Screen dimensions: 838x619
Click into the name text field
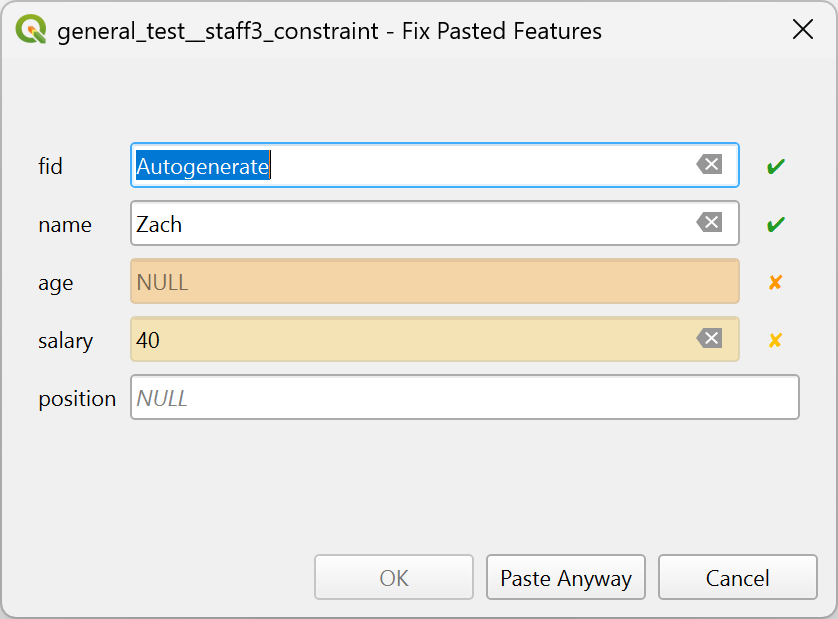[x=410, y=224]
